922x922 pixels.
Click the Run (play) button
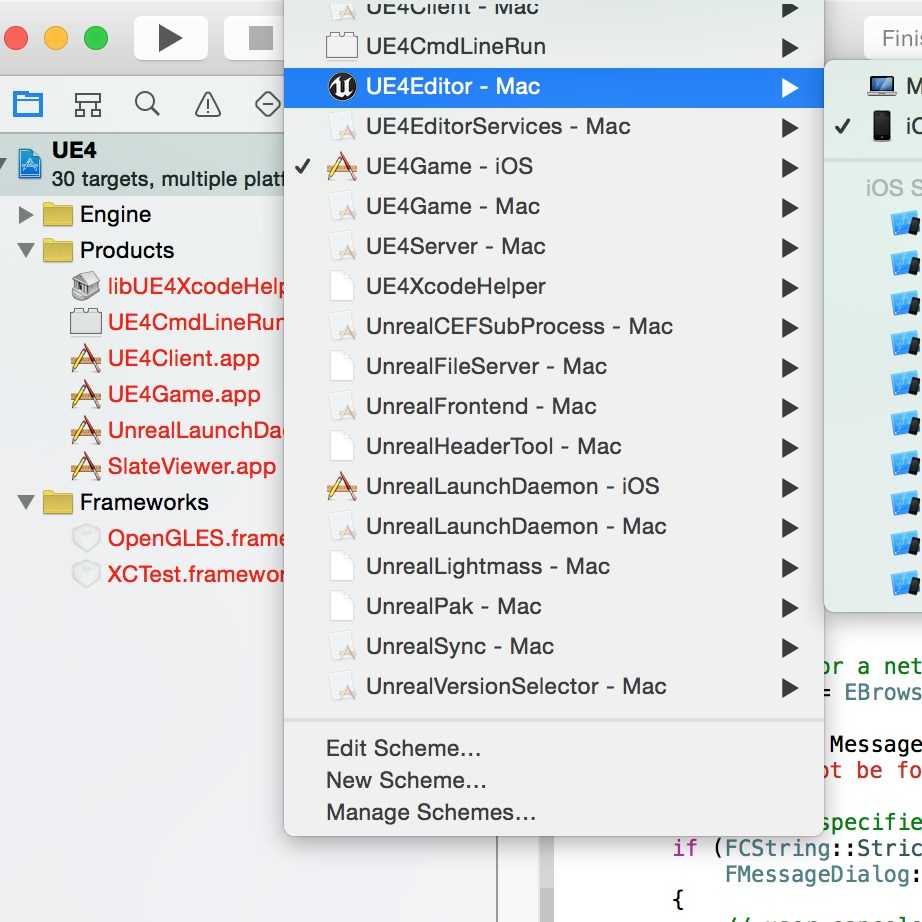pyautogui.click(x=171, y=38)
